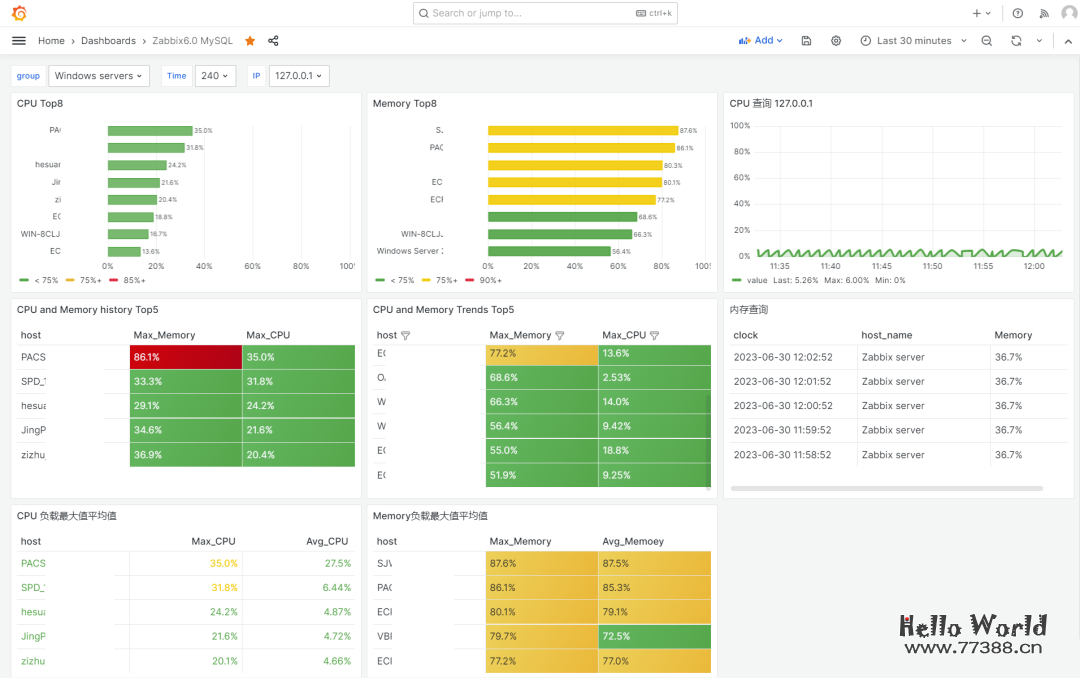Screen dimensions: 1080x678
Task: Open the news feed icon
Action: (x=1044, y=13)
